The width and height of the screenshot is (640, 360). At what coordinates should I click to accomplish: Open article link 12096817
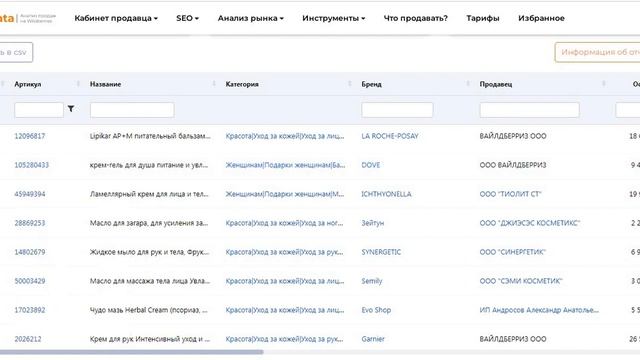pos(30,136)
